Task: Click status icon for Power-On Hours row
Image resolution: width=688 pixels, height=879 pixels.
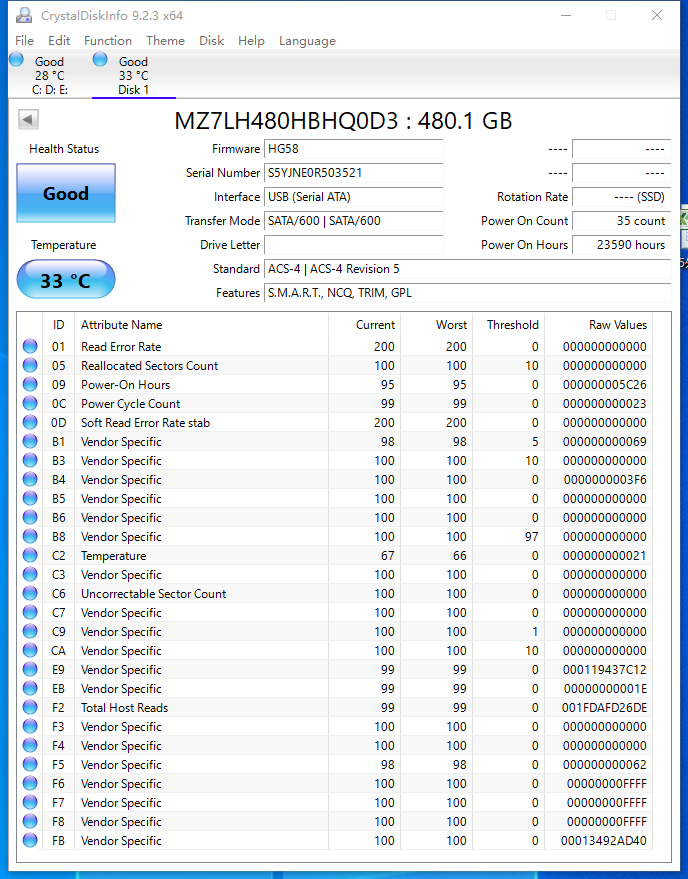Action: click(30, 385)
